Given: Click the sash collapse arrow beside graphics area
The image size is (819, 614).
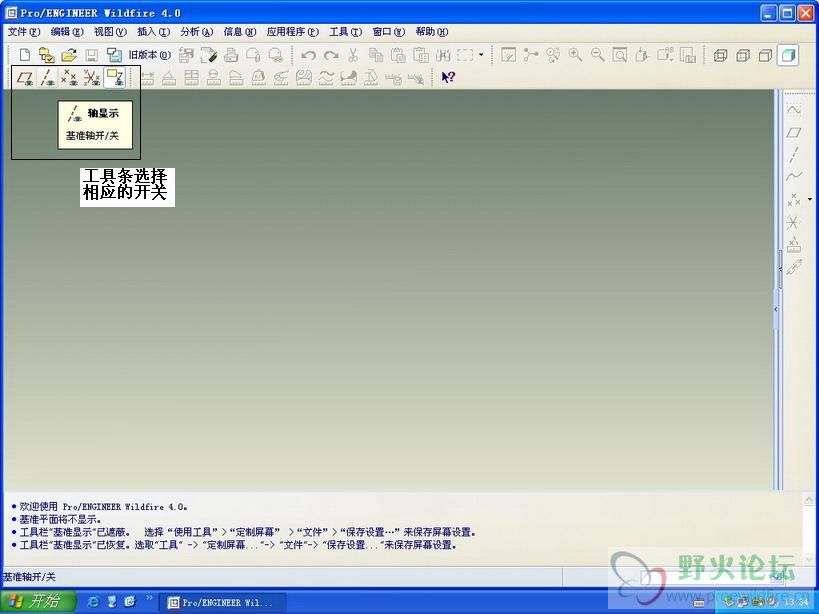Looking at the screenshot, I should coord(776,309).
